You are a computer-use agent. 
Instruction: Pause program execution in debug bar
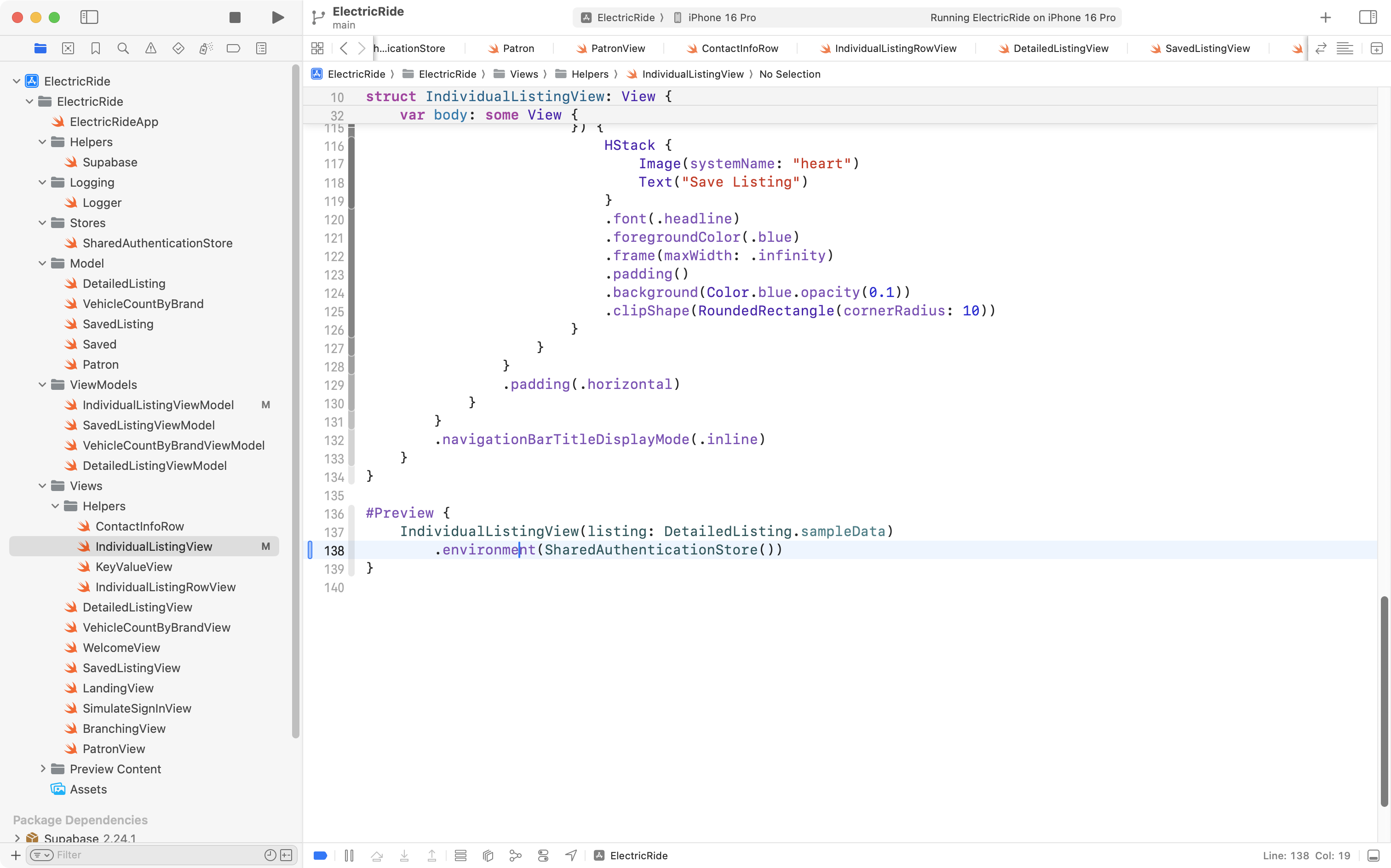349,856
